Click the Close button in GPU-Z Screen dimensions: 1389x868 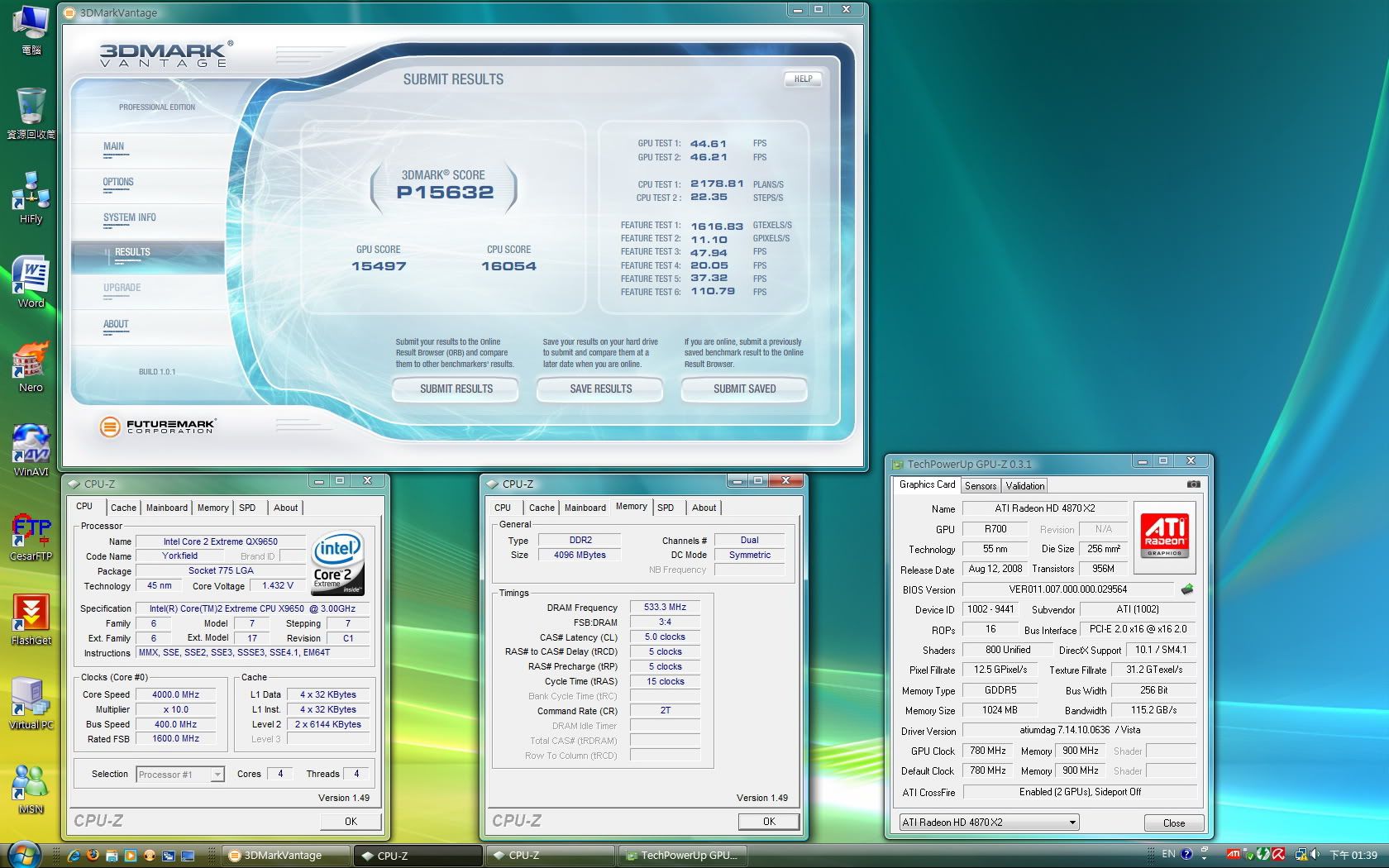point(1174,823)
